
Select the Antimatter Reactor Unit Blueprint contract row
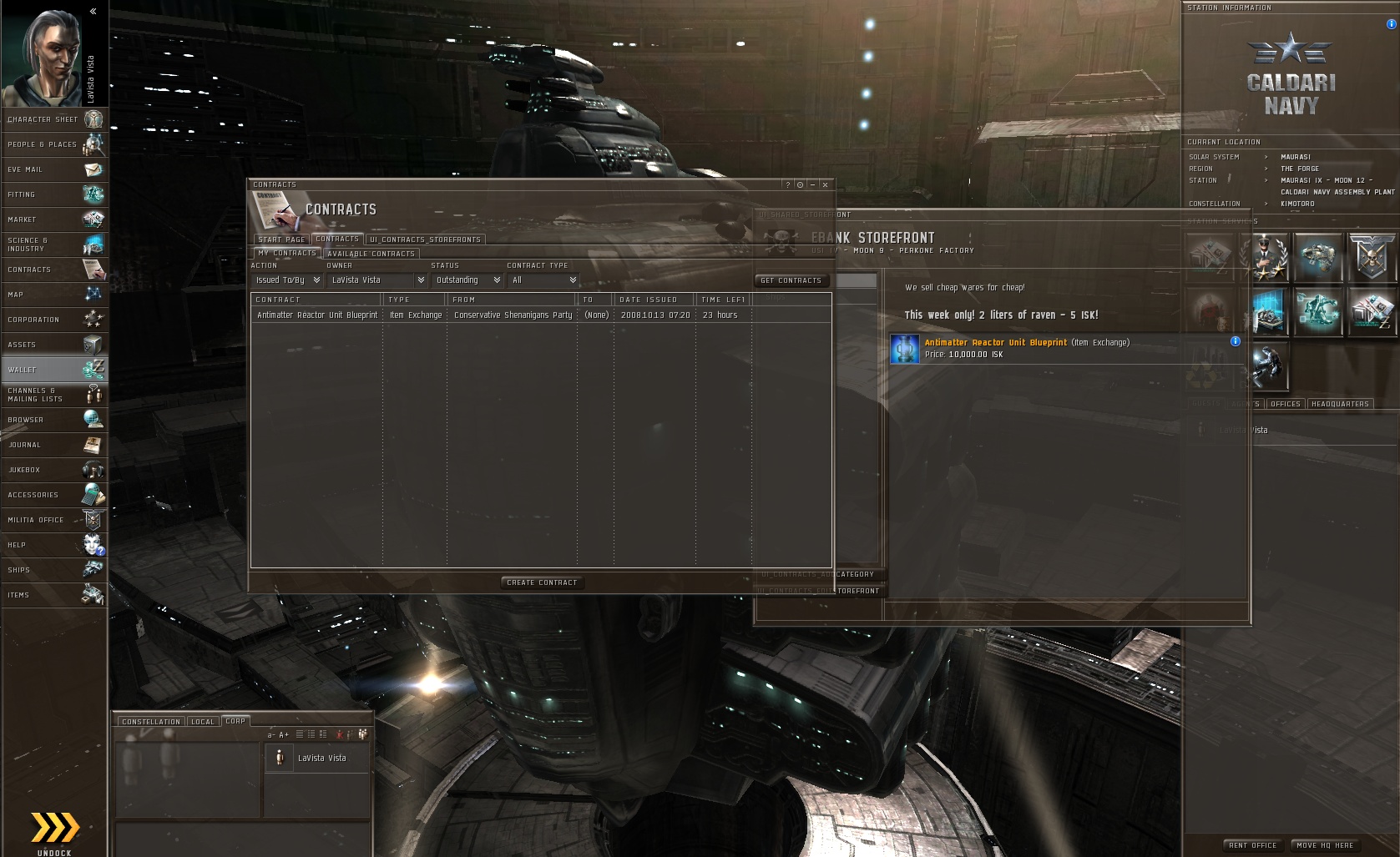[x=541, y=315]
